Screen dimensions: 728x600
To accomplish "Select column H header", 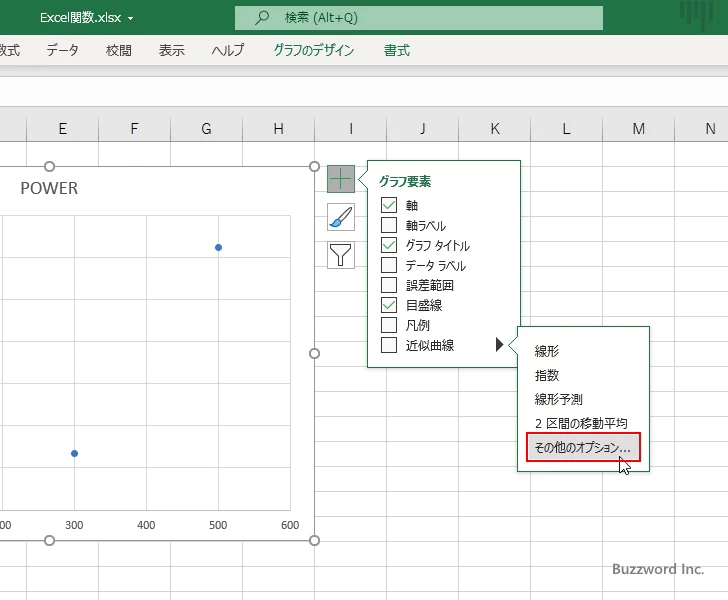I will pos(278,129).
